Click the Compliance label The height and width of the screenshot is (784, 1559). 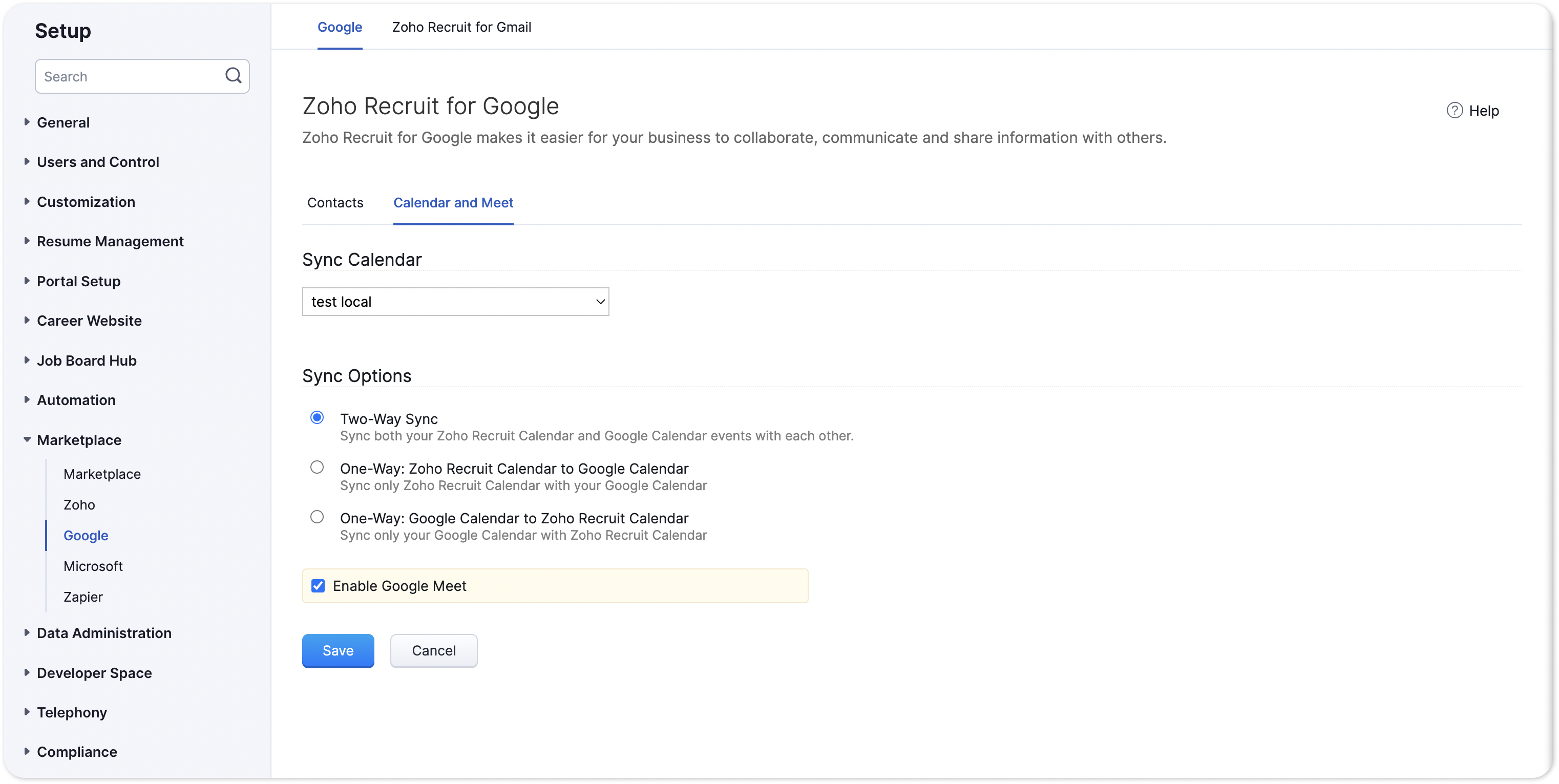(77, 752)
